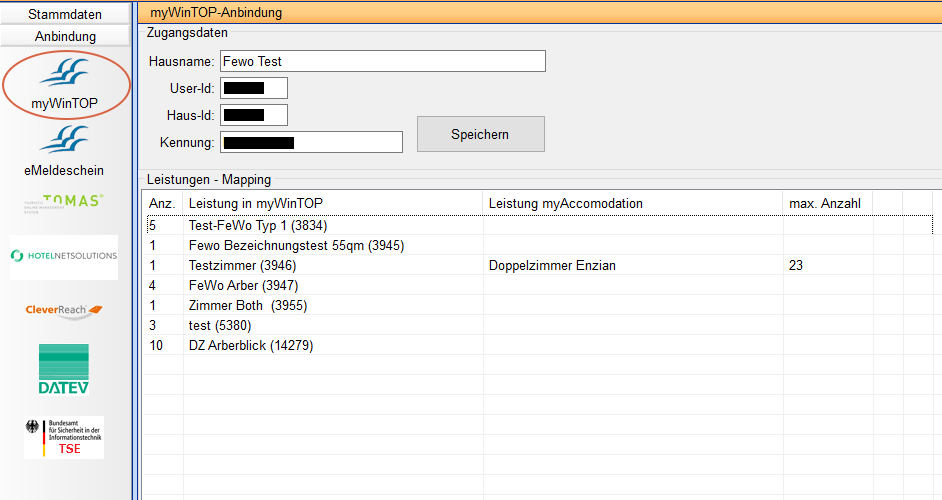Select the DATEV export icon
The image size is (942, 500).
point(64,368)
